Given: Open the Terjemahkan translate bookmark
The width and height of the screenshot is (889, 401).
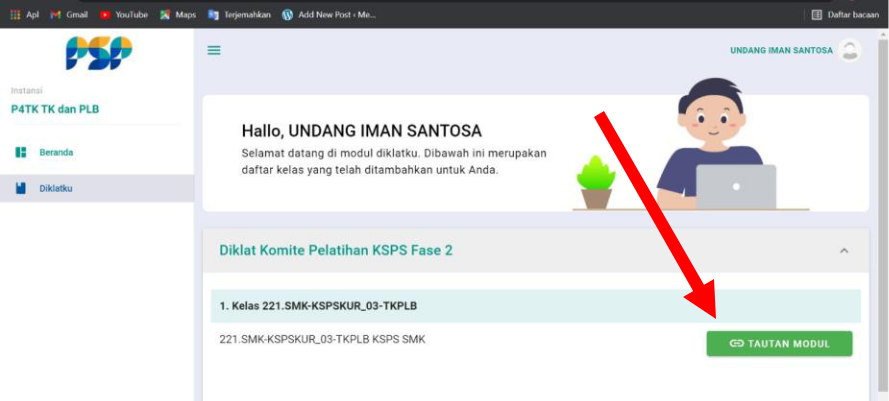Looking at the screenshot, I should pos(240,15).
